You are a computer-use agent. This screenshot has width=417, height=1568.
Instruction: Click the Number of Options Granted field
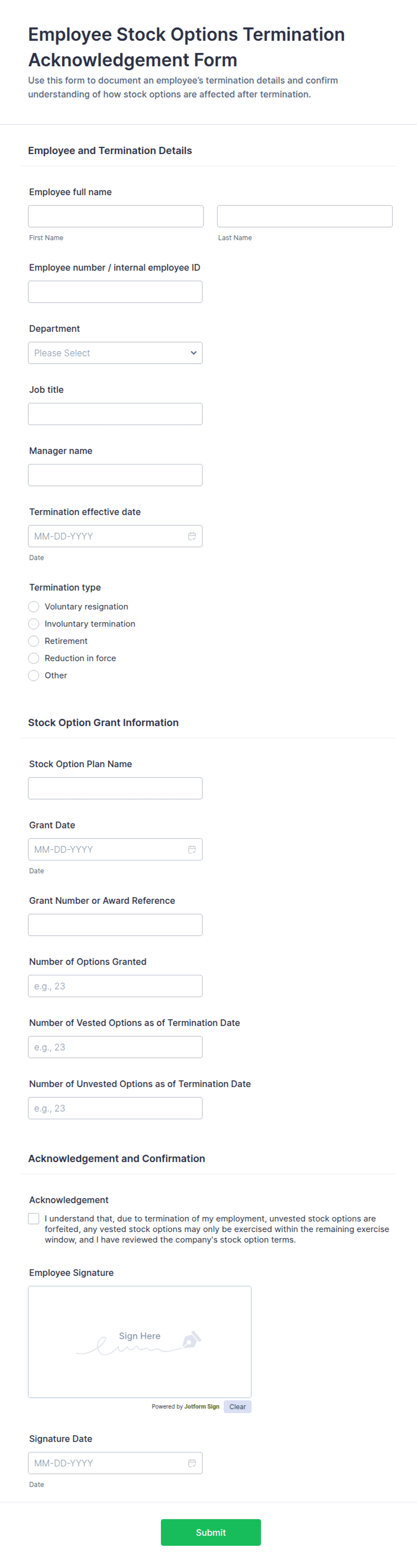tap(115, 986)
